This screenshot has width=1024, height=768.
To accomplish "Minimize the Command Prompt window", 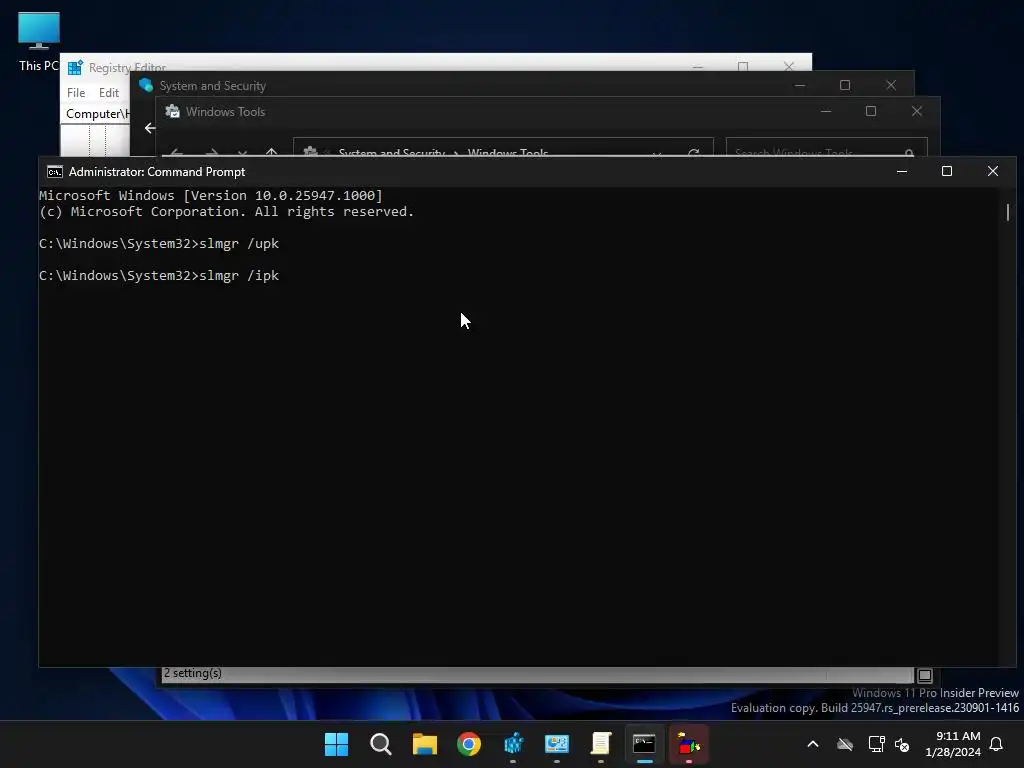I will pyautogui.click(x=902, y=171).
